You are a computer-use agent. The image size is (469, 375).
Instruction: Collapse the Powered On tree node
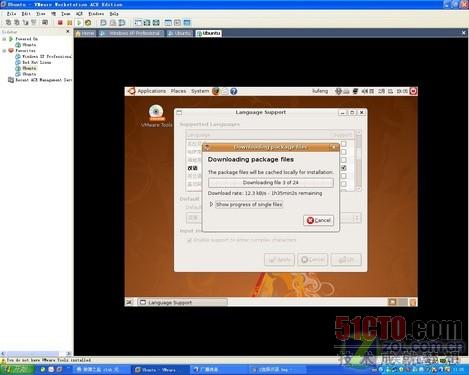click(x=4, y=39)
